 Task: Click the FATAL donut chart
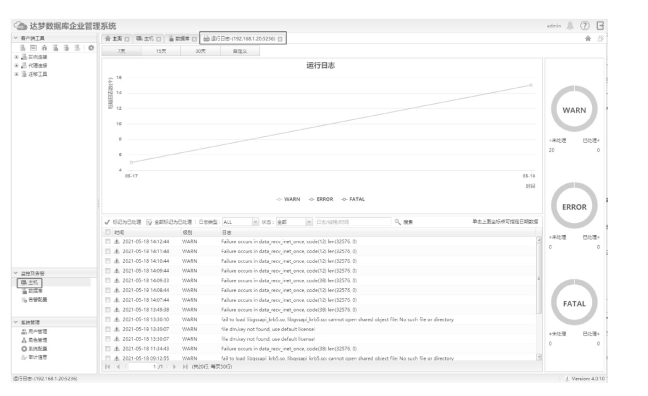point(574,303)
